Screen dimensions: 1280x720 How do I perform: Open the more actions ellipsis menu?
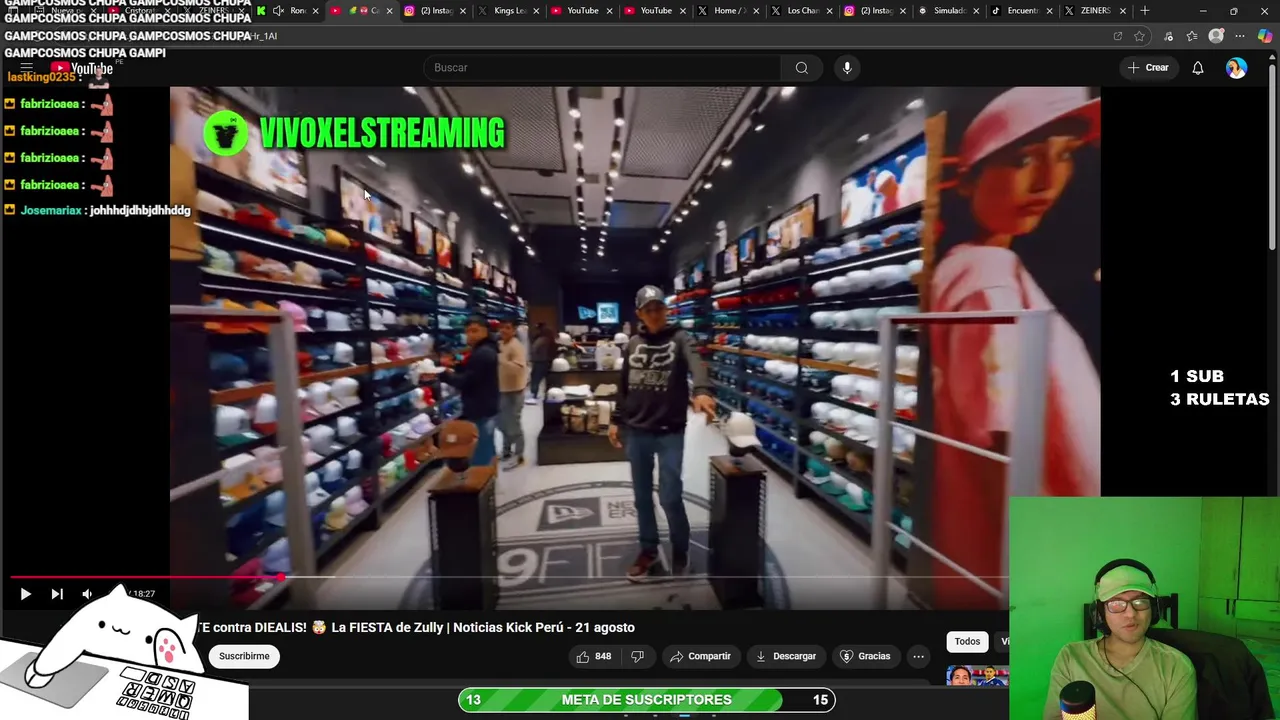pyautogui.click(x=918, y=656)
